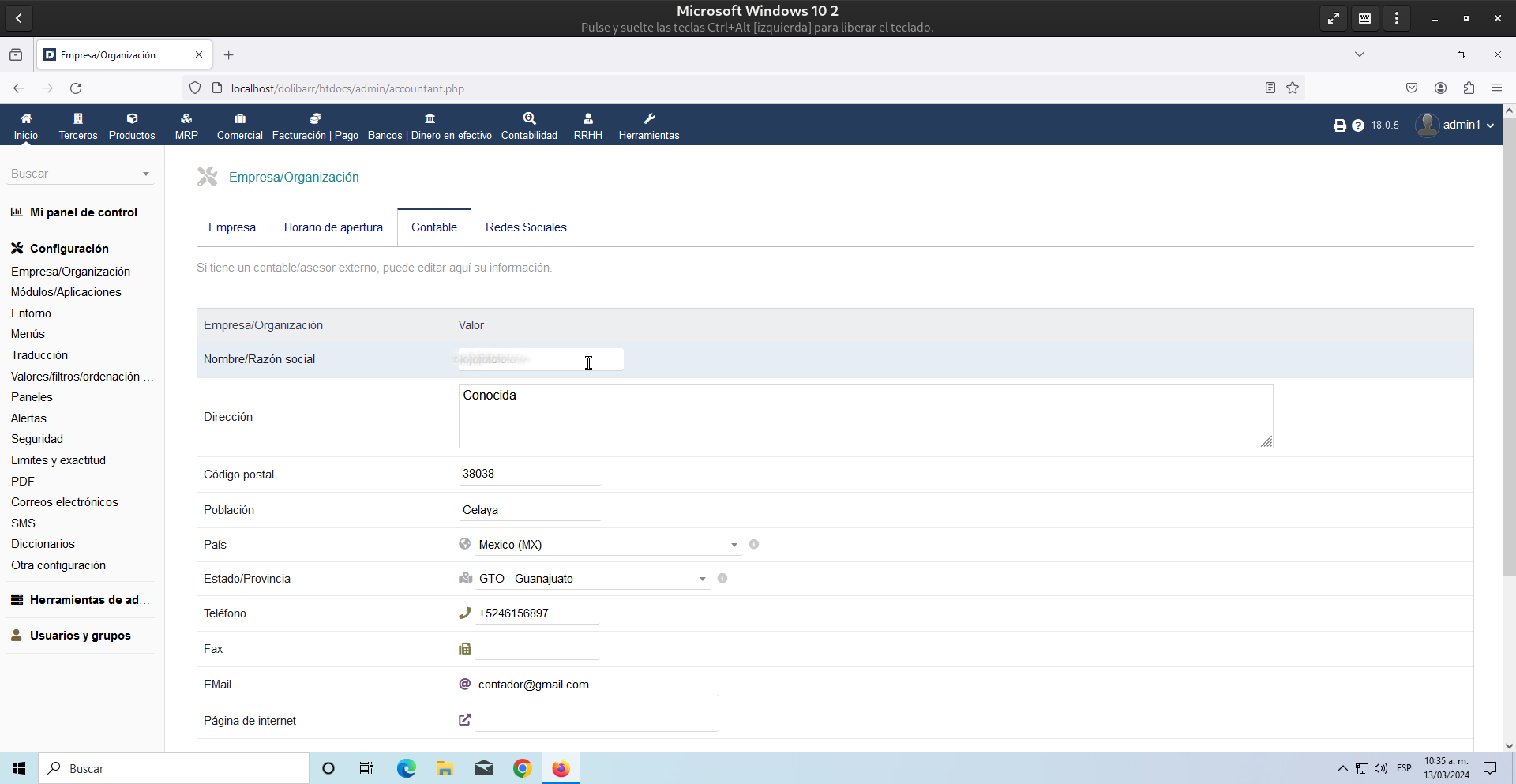Screen dimensions: 1516x784
Task: Open the admin1 user menu
Action: pyautogui.click(x=1454, y=125)
